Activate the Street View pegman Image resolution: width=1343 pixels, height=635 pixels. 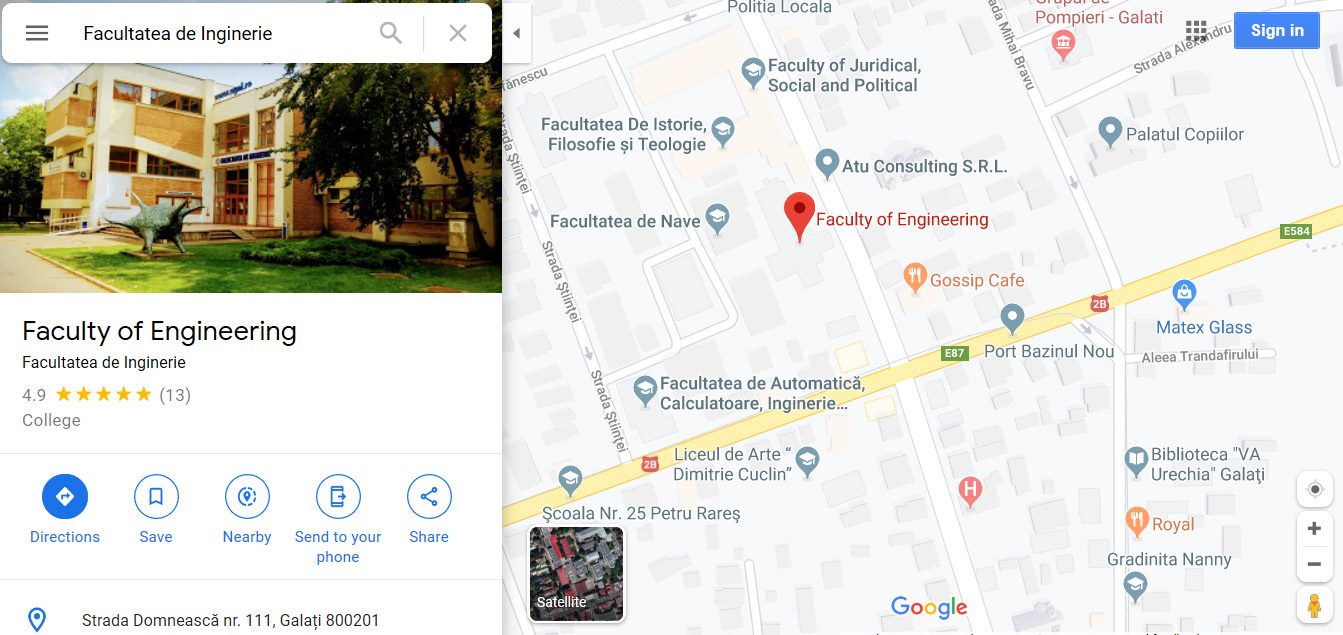coord(1314,606)
